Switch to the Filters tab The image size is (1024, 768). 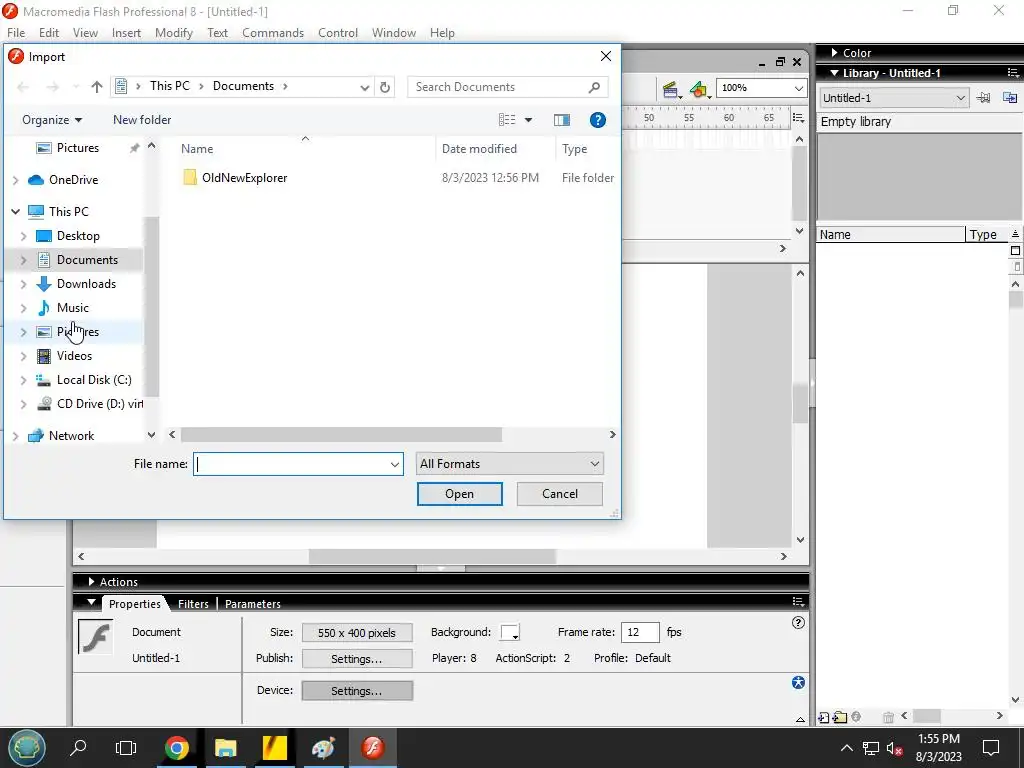pos(193,603)
